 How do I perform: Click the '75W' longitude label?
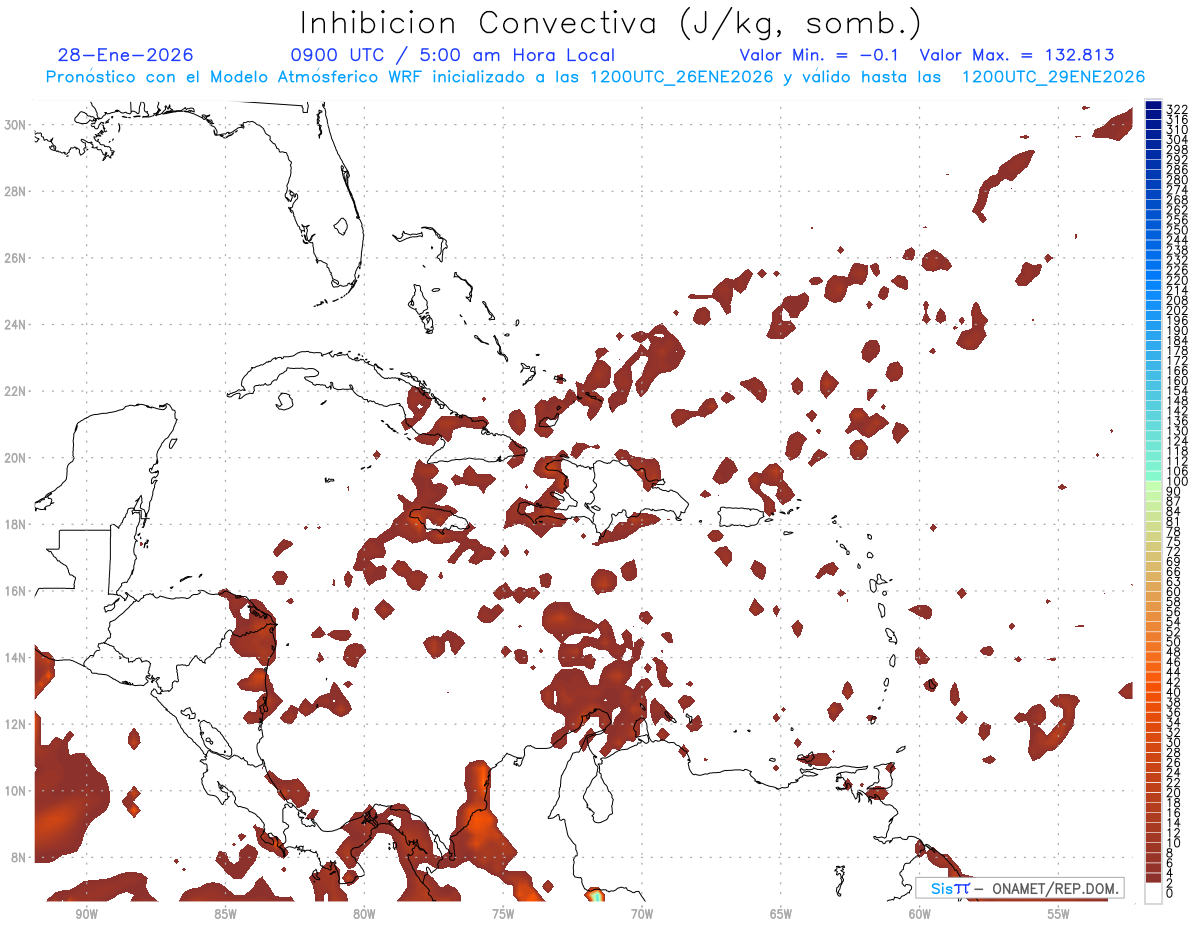coord(503,914)
